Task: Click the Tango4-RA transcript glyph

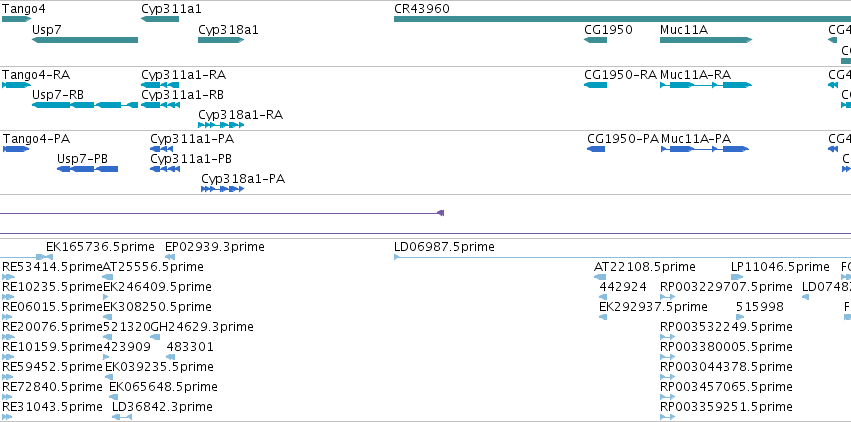Action: coord(16,85)
